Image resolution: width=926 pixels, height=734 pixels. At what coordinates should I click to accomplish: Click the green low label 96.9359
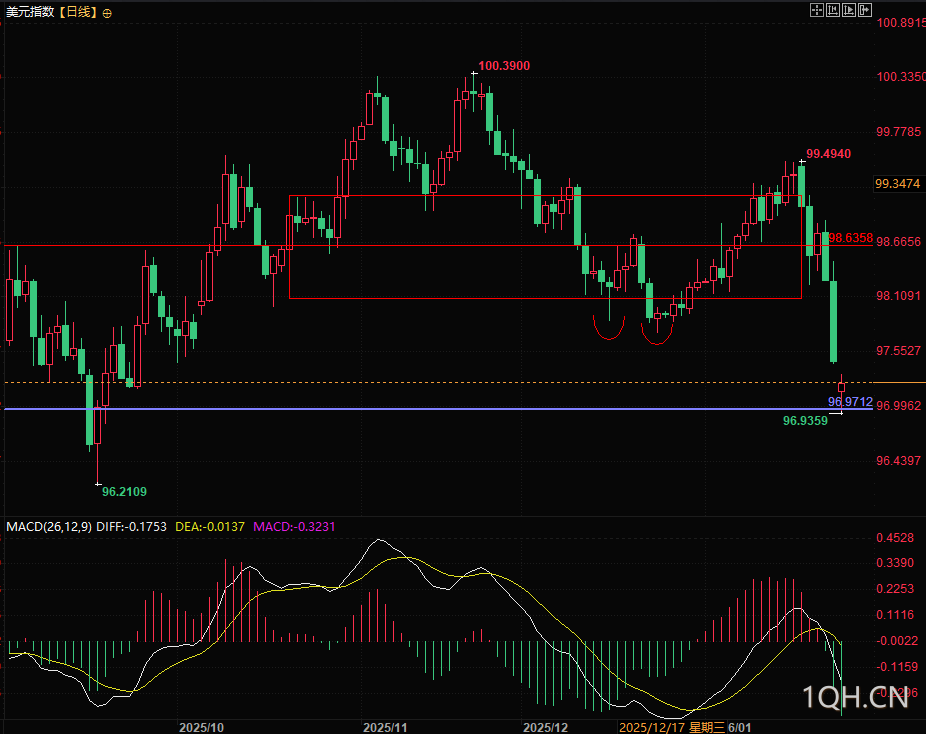click(805, 420)
